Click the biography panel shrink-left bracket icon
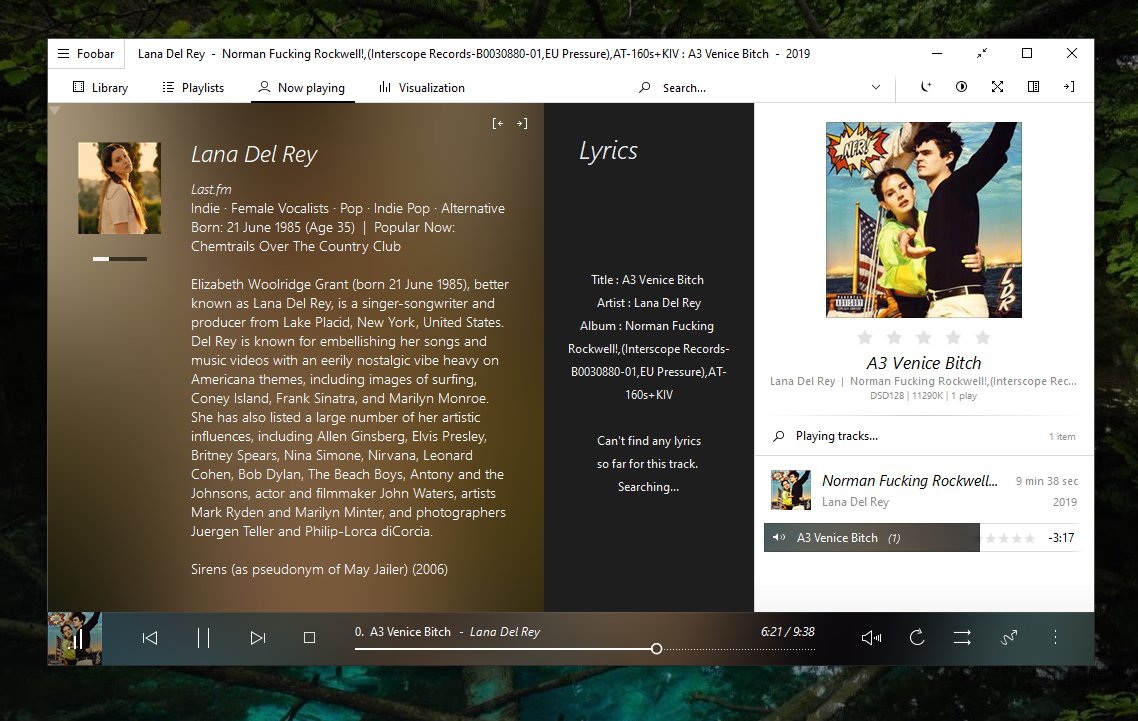This screenshot has width=1138, height=721. [x=498, y=123]
